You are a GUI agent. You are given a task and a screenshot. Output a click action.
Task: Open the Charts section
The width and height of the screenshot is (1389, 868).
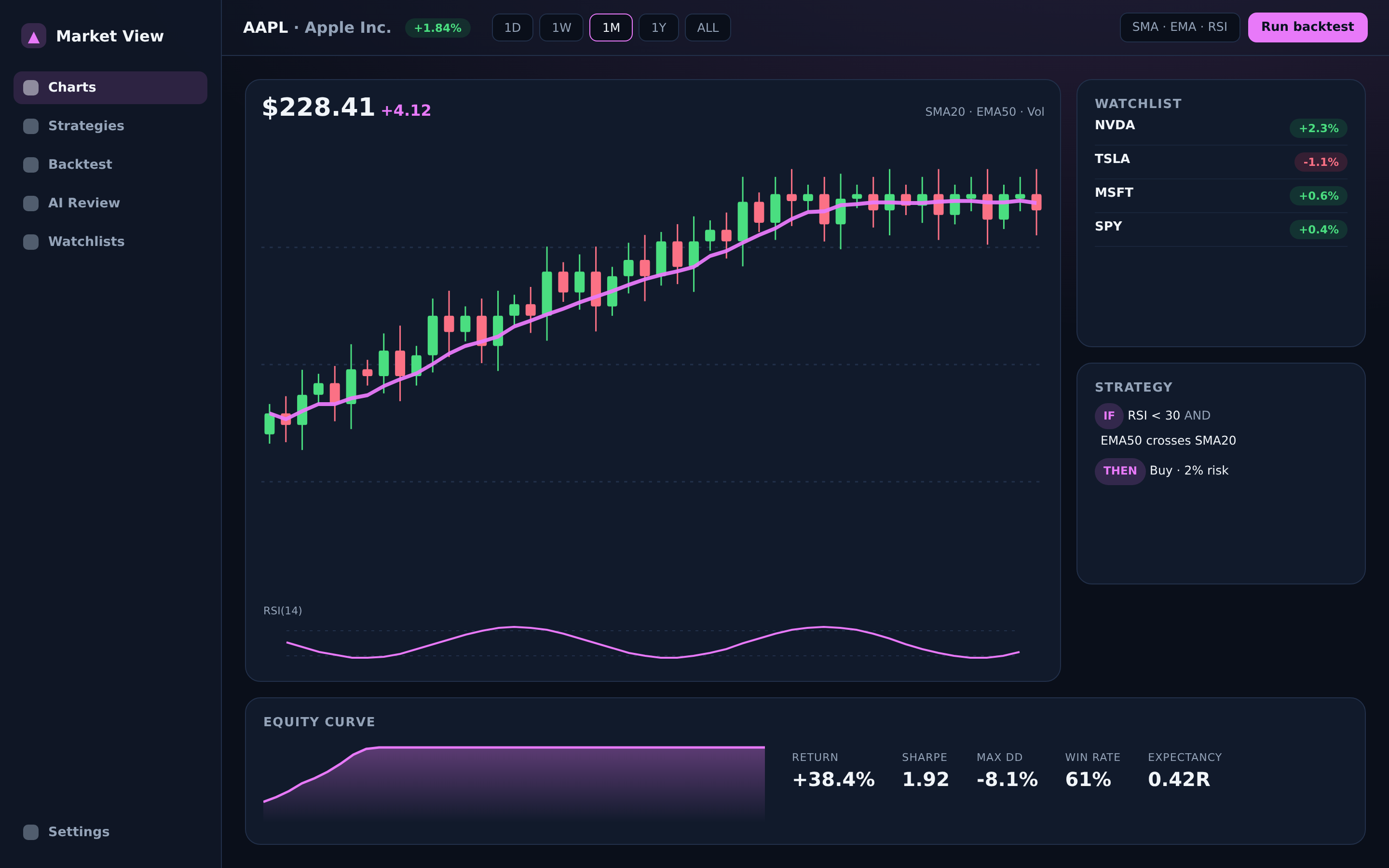tap(110, 88)
